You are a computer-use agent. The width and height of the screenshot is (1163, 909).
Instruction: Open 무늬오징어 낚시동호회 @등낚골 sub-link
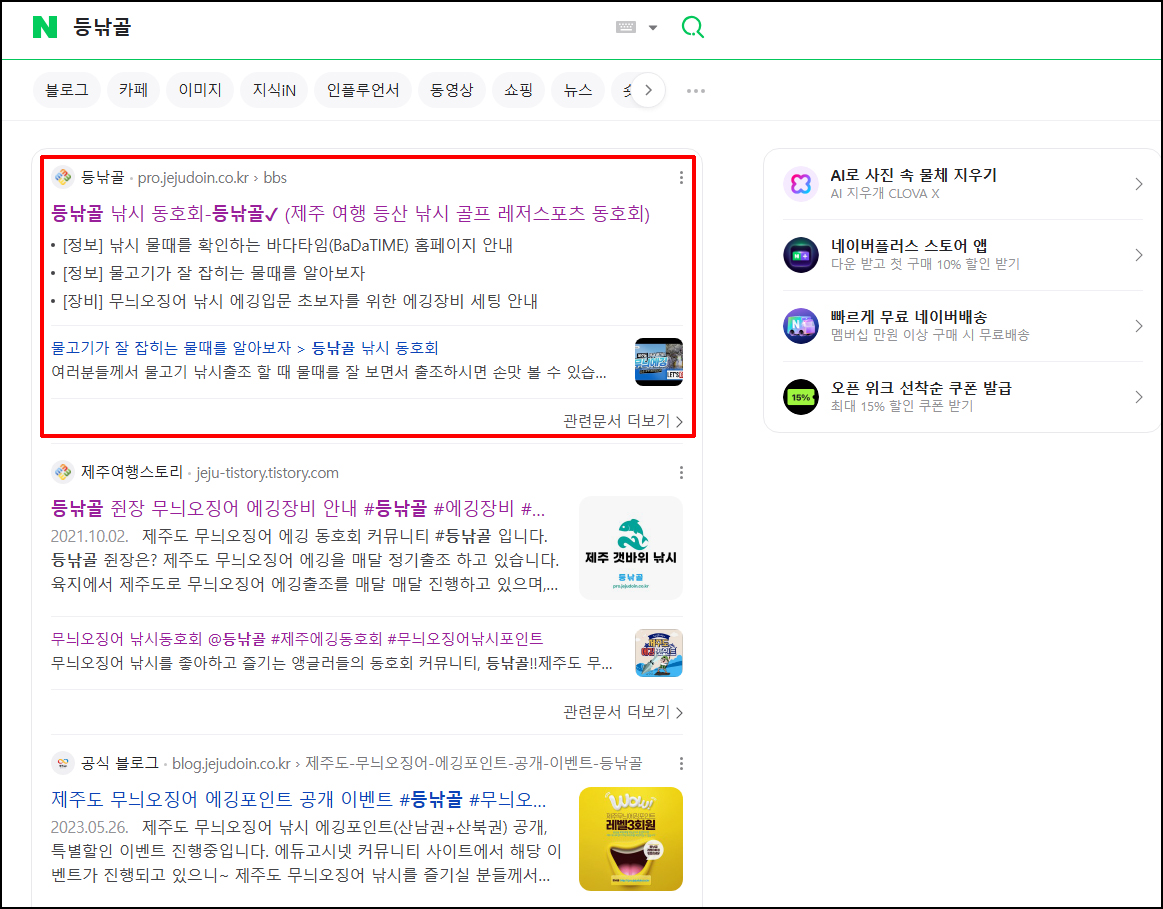[297, 638]
